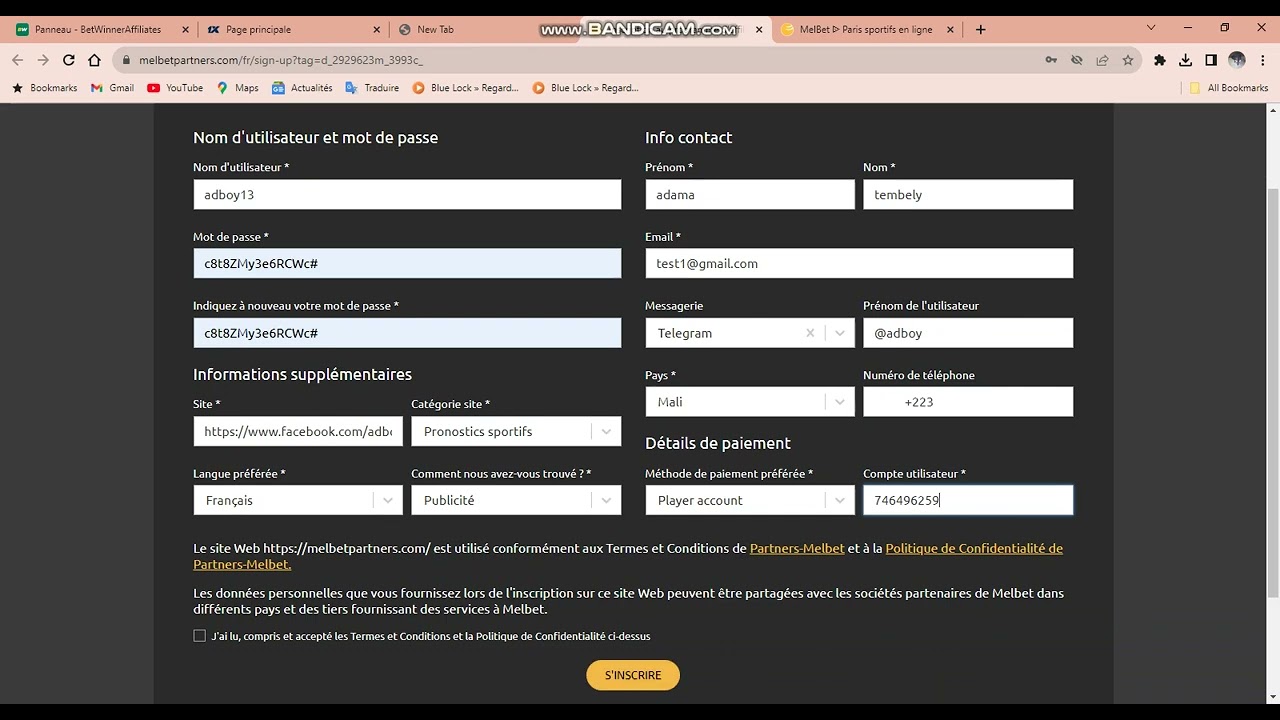Check the Termes et Conditions acceptance box
This screenshot has width=1280, height=720.
(x=199, y=636)
